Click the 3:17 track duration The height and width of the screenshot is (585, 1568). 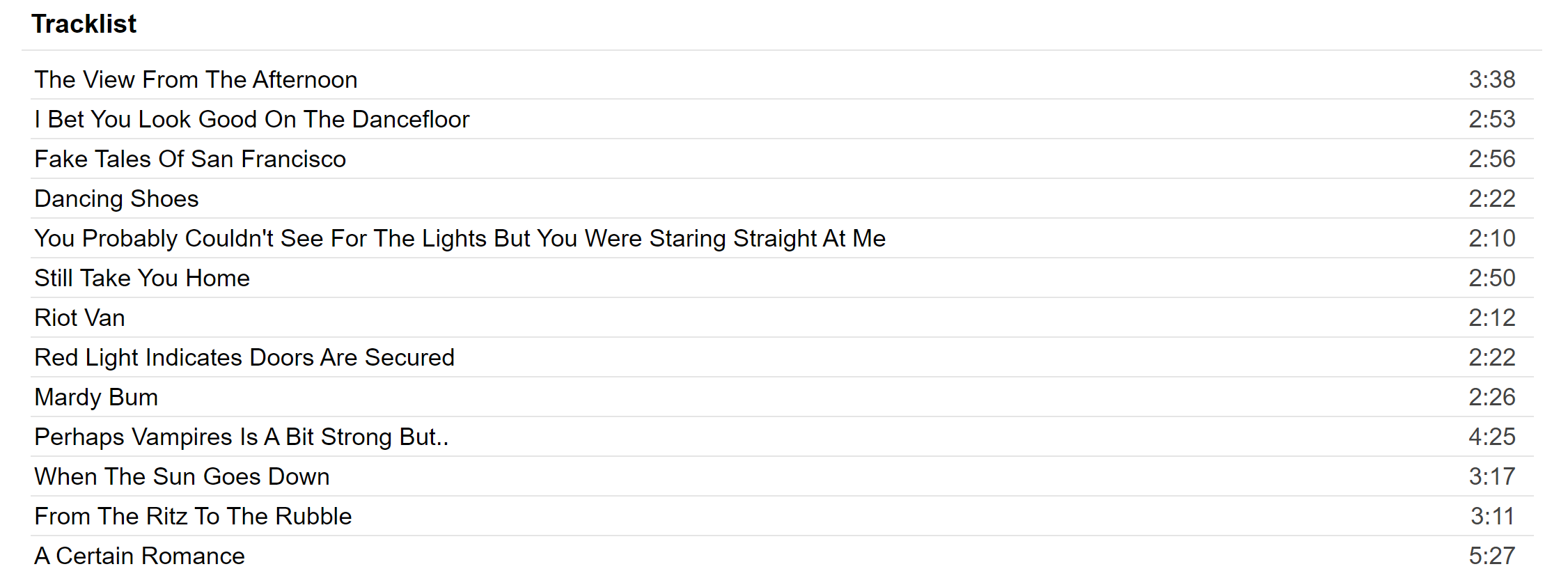[1491, 476]
